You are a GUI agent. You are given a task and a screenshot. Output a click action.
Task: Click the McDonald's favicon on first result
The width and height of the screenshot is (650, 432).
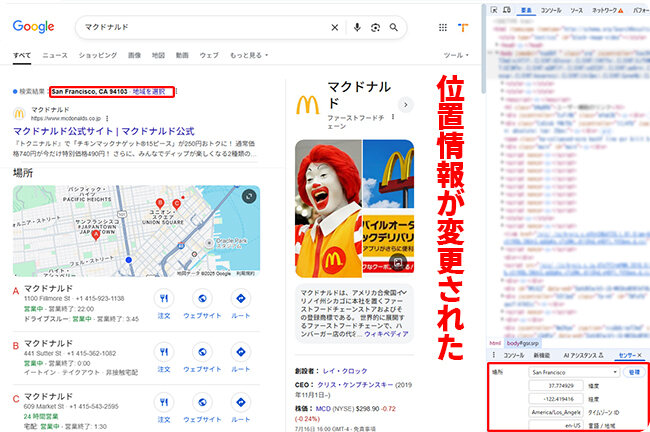[19, 114]
